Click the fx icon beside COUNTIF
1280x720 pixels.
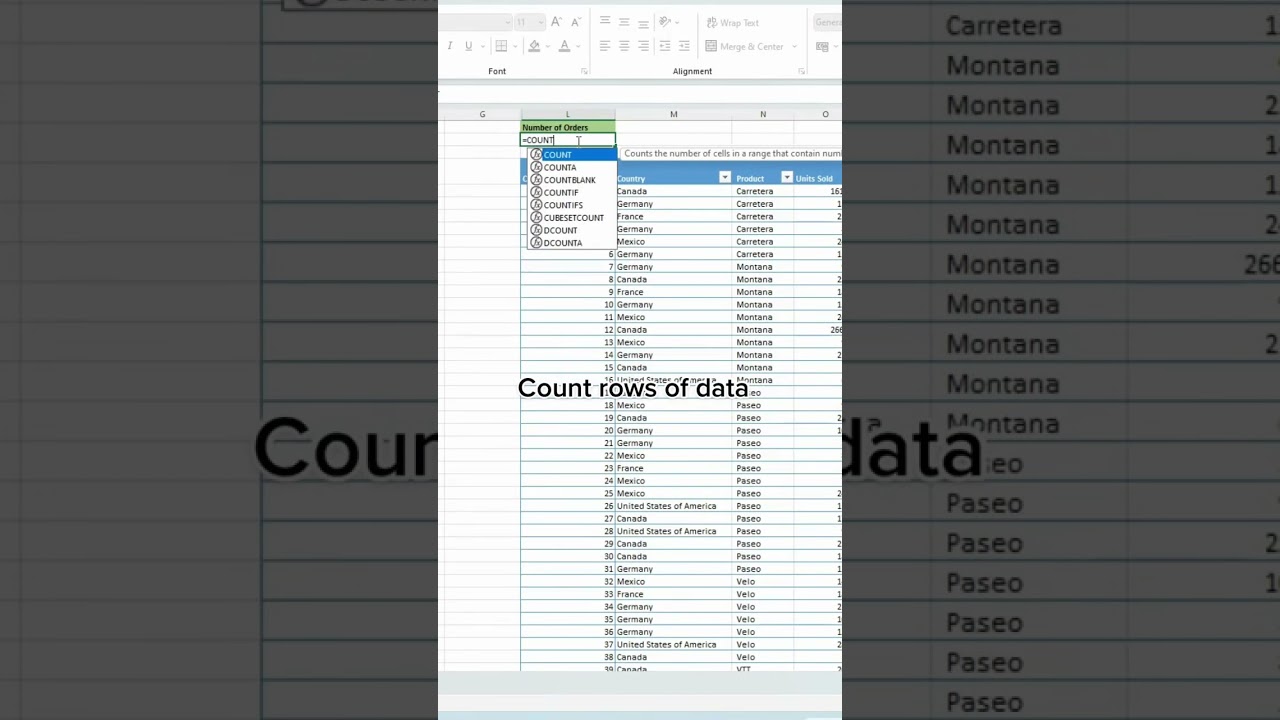pos(536,192)
